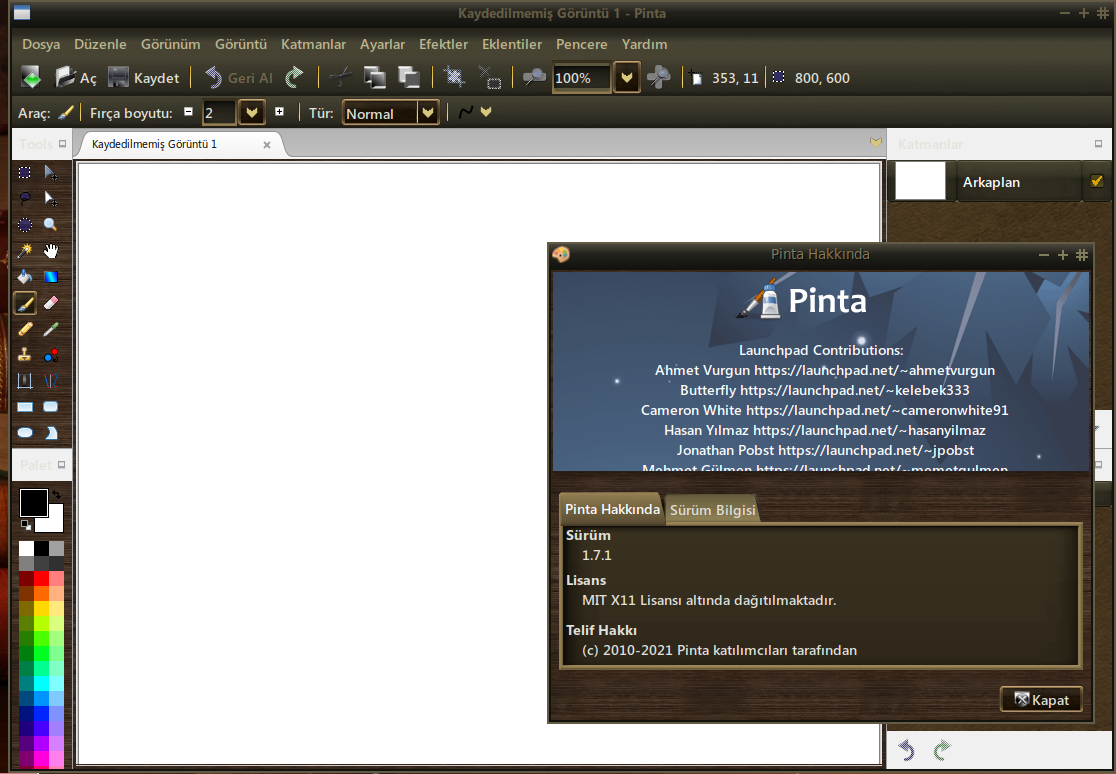Screen dimensions: 1116x774
Task: Toggle the Tools panel float button
Action: pyautogui.click(x=62, y=144)
